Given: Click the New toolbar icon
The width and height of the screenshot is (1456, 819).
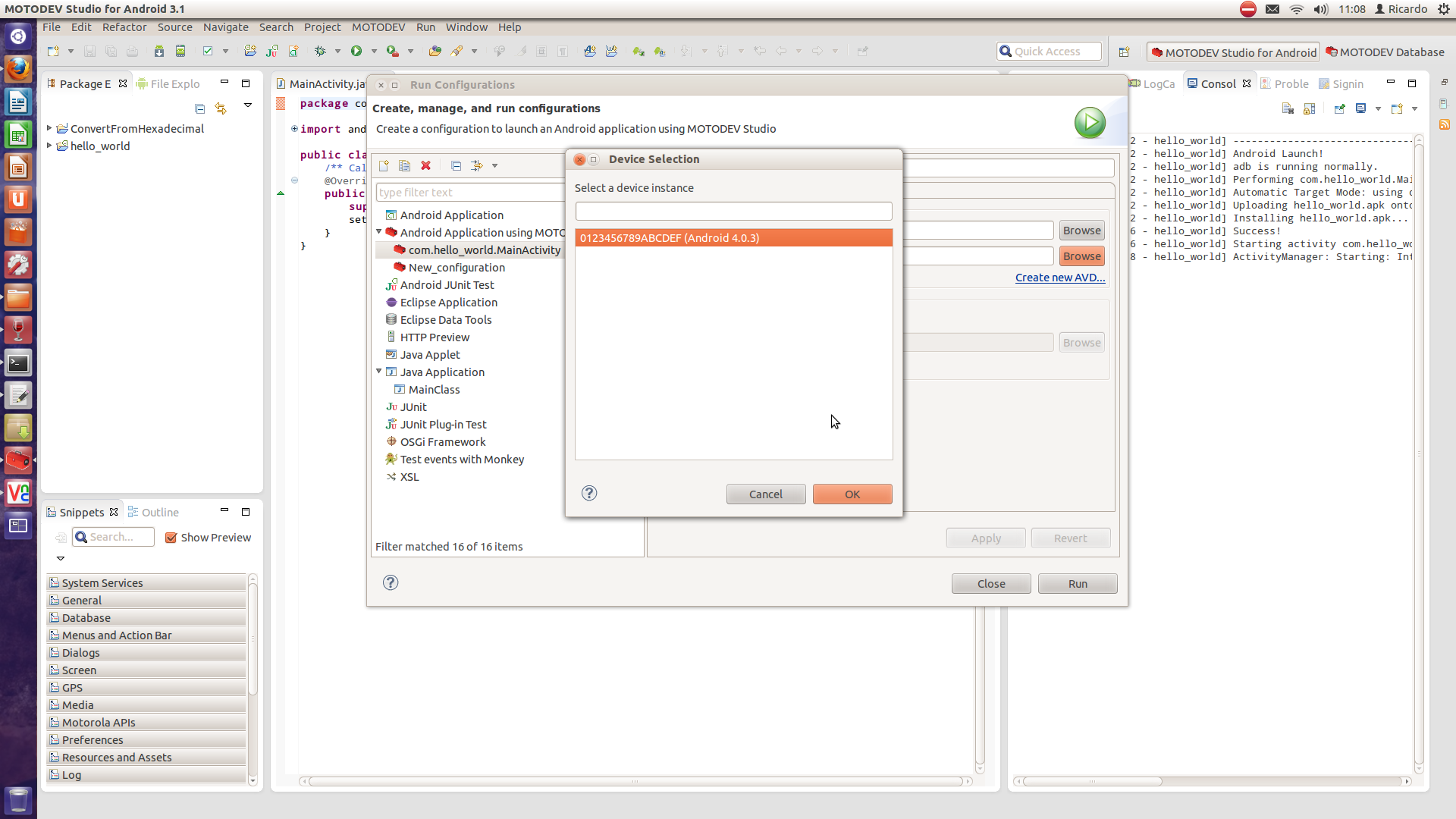Looking at the screenshot, I should (x=53, y=51).
